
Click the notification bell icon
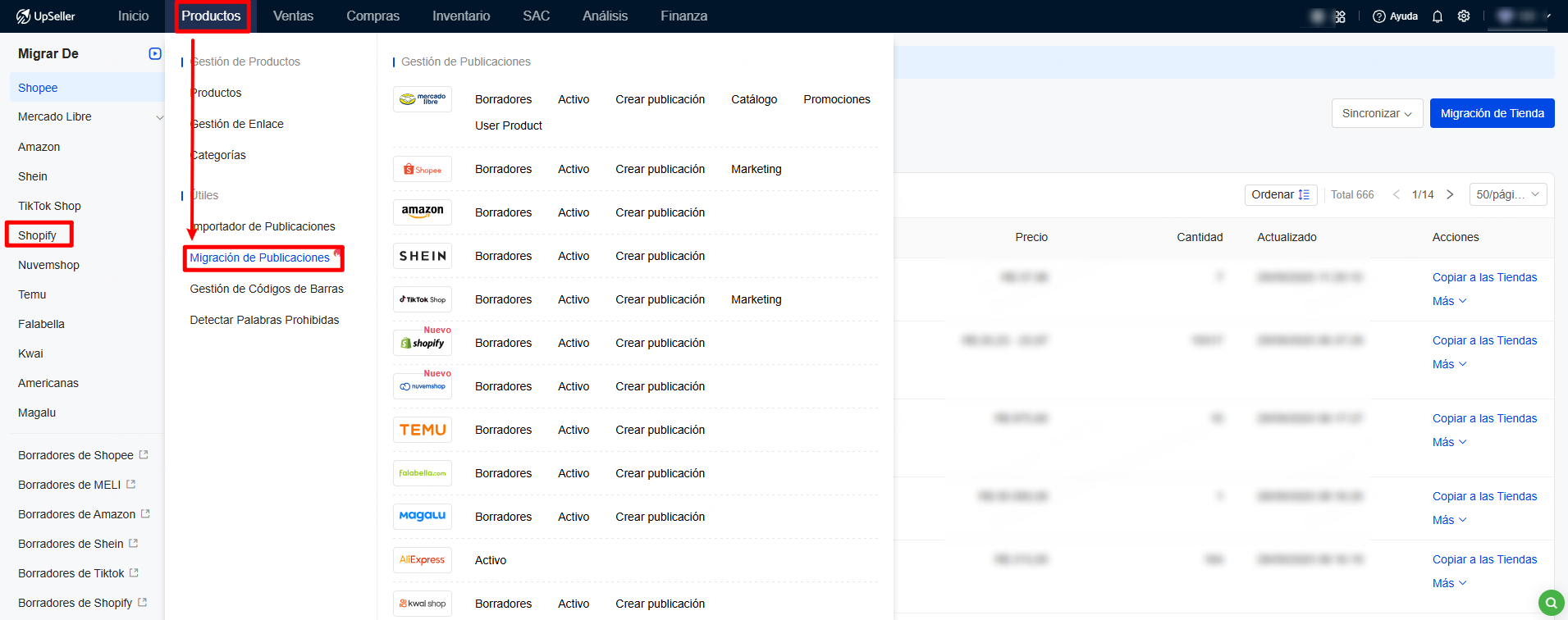click(x=1437, y=16)
